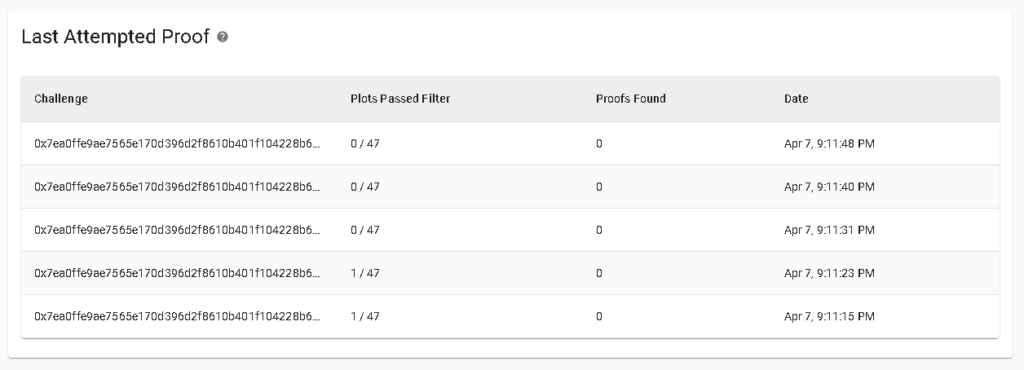Select challenge hash in the 9:11:15 PM row

point(178,316)
